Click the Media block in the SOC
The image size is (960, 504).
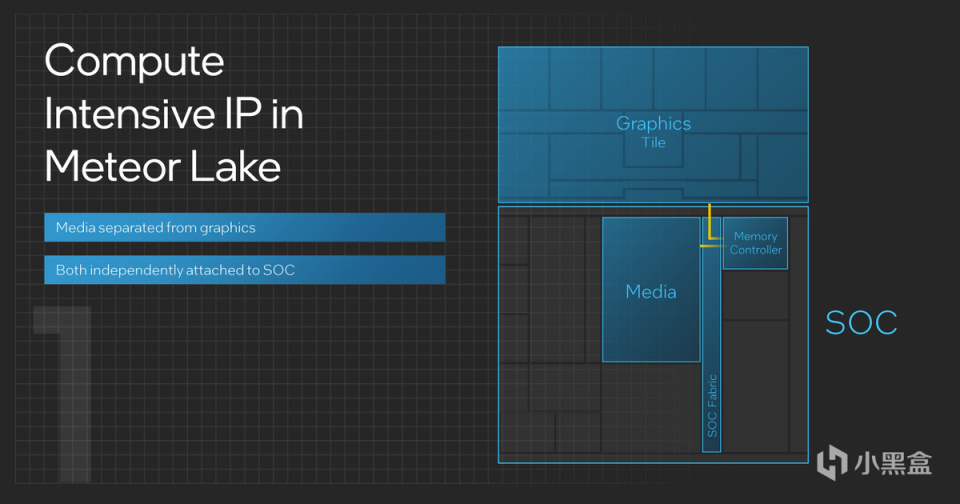click(x=651, y=290)
